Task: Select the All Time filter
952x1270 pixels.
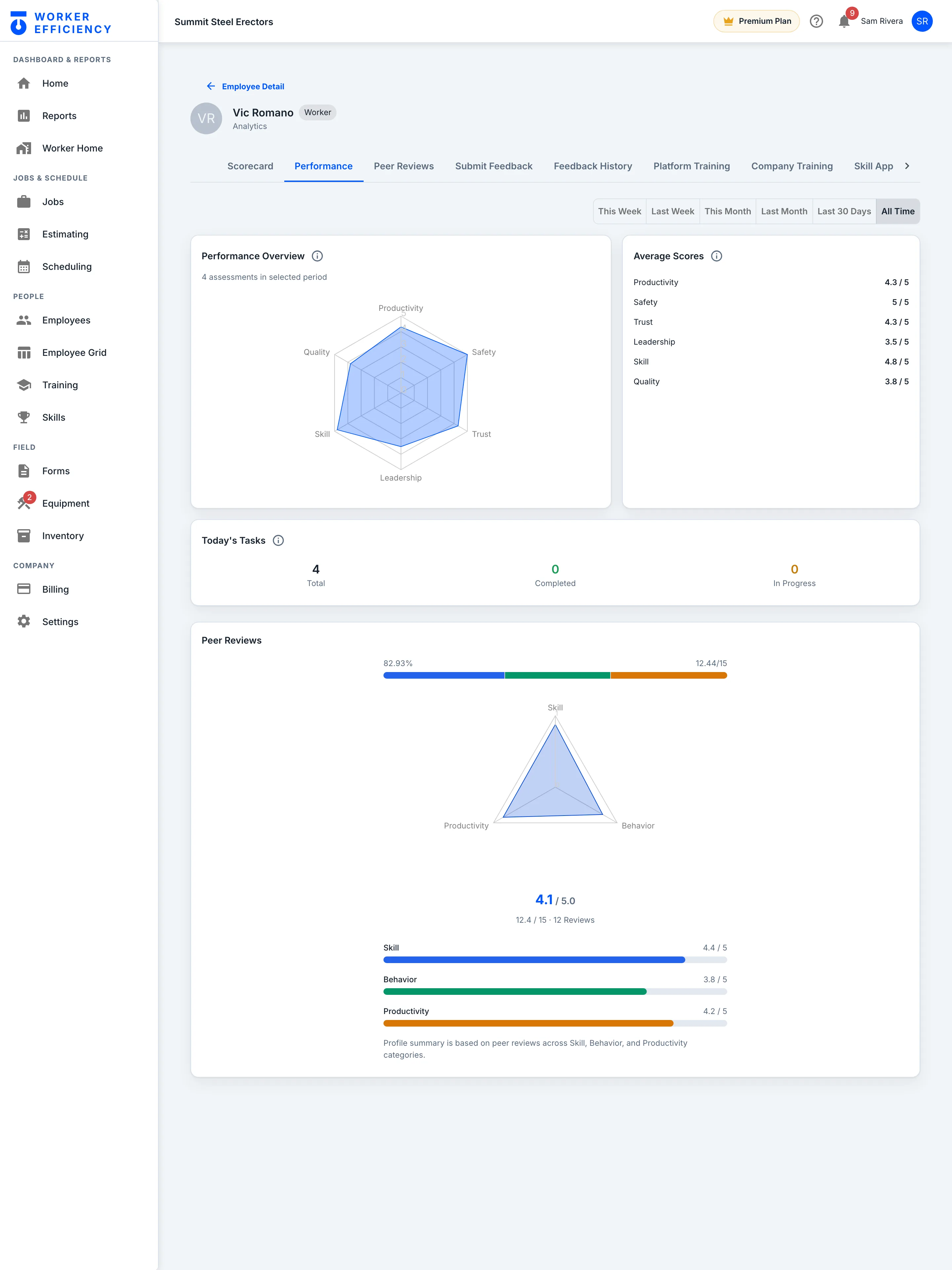Action: pos(897,211)
